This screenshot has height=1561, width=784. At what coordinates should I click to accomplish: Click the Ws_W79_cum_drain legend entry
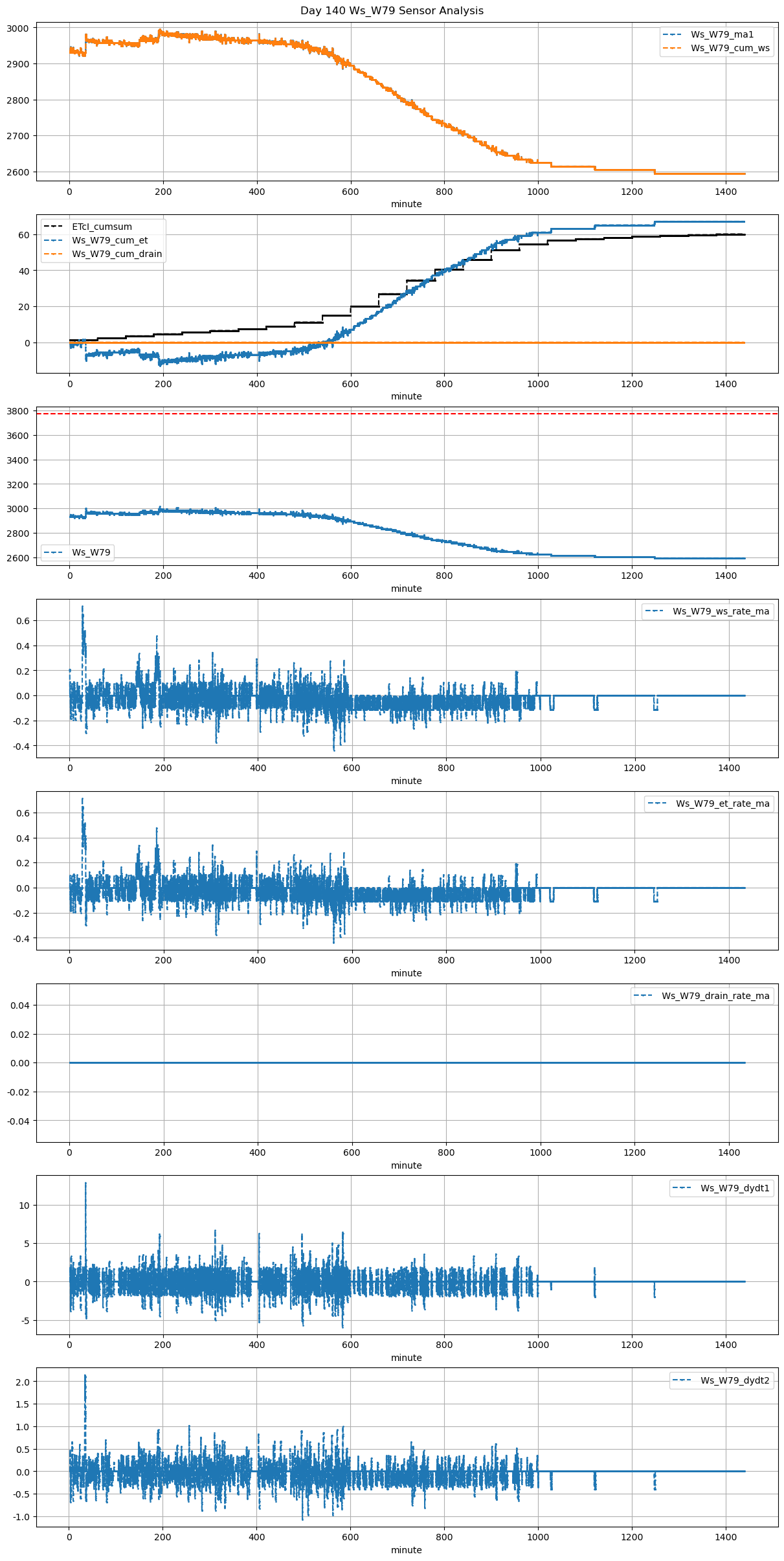coord(117,254)
